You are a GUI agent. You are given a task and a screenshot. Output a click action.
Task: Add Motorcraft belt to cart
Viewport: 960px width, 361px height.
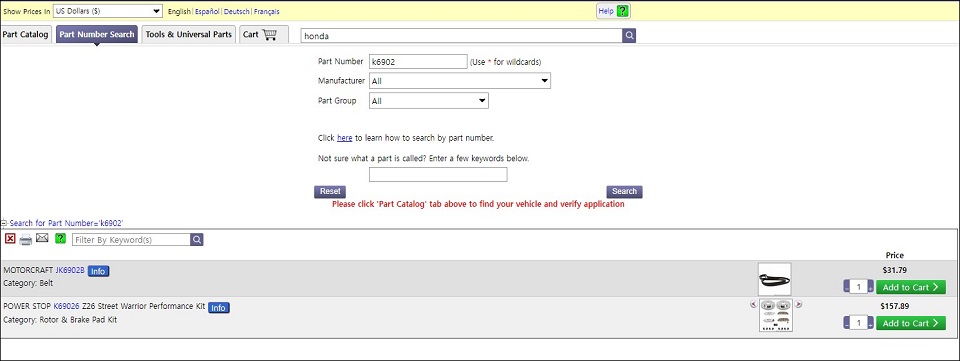910,287
